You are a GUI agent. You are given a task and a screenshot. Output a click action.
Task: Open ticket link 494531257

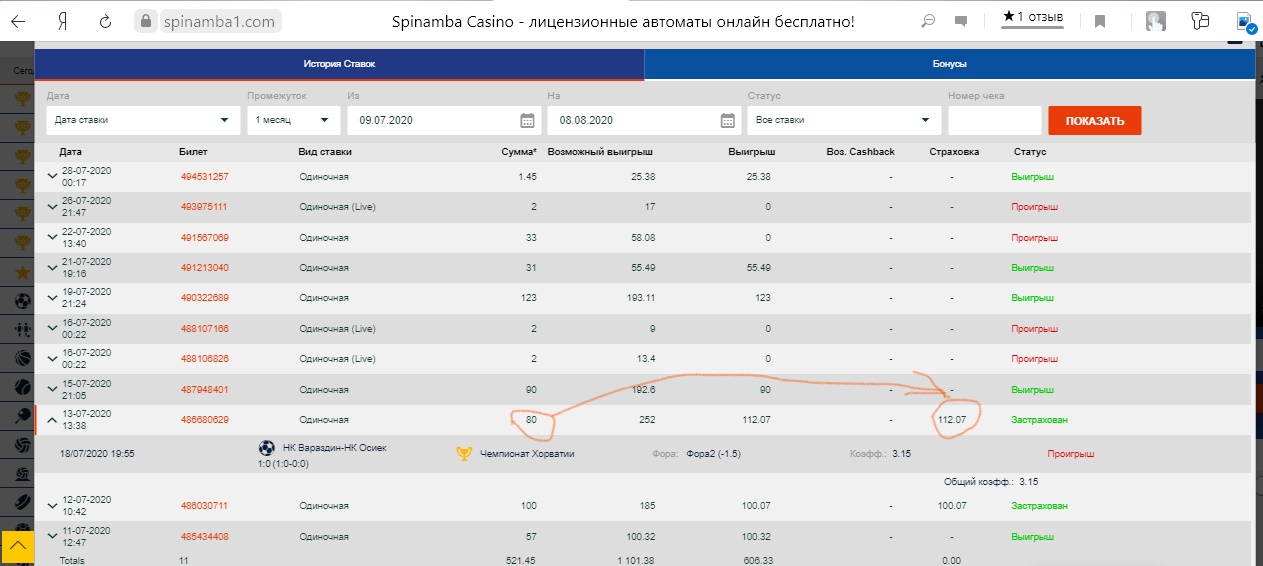[x=205, y=177]
